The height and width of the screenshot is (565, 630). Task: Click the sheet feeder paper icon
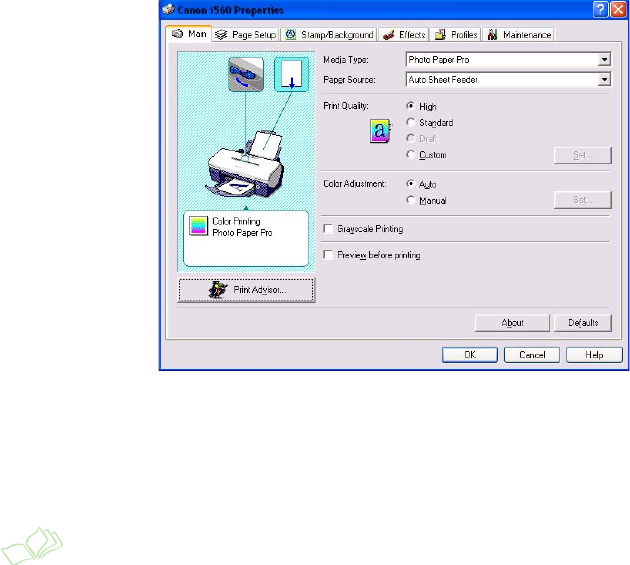[x=291, y=74]
